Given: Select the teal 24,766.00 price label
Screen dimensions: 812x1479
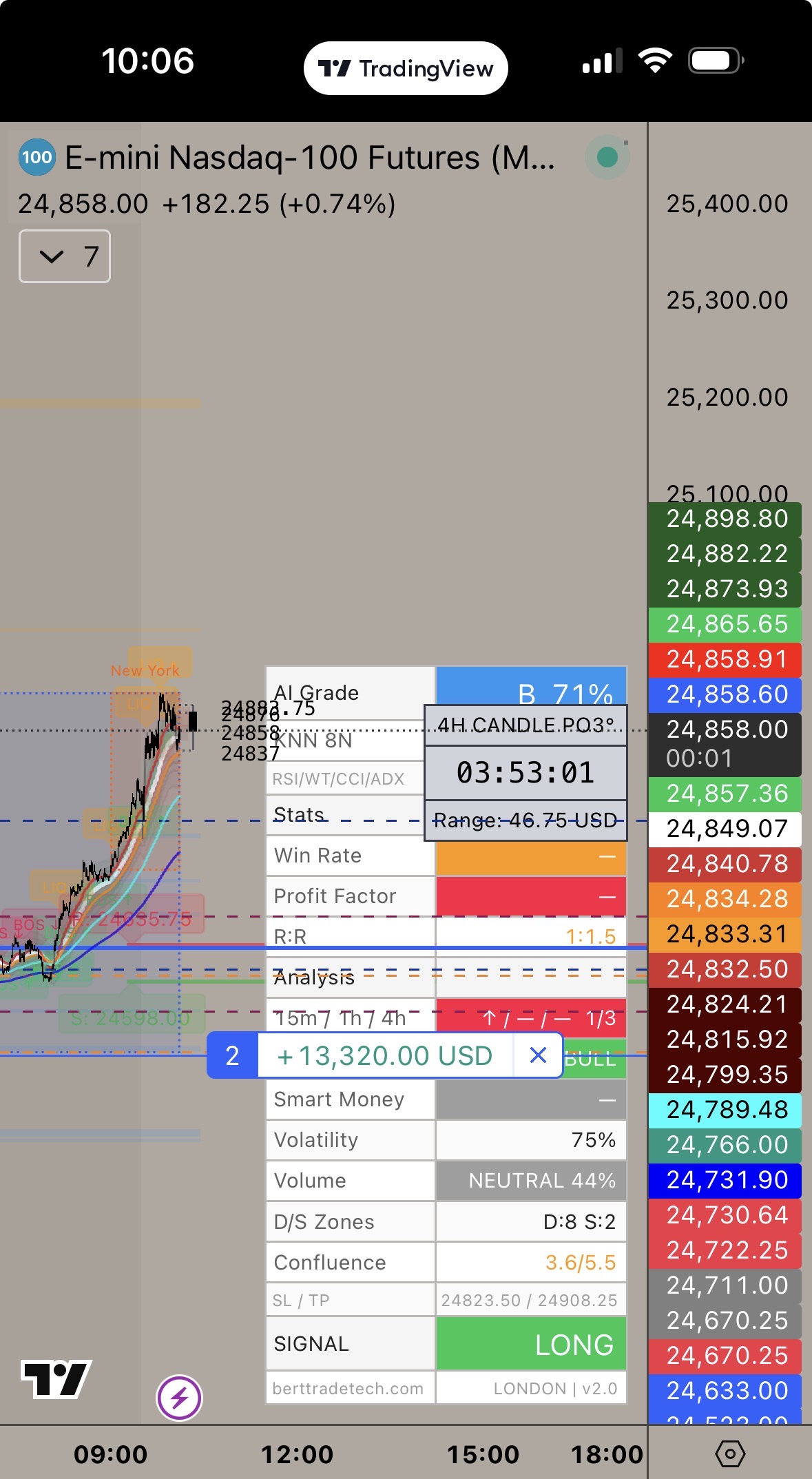Looking at the screenshot, I should (725, 1145).
